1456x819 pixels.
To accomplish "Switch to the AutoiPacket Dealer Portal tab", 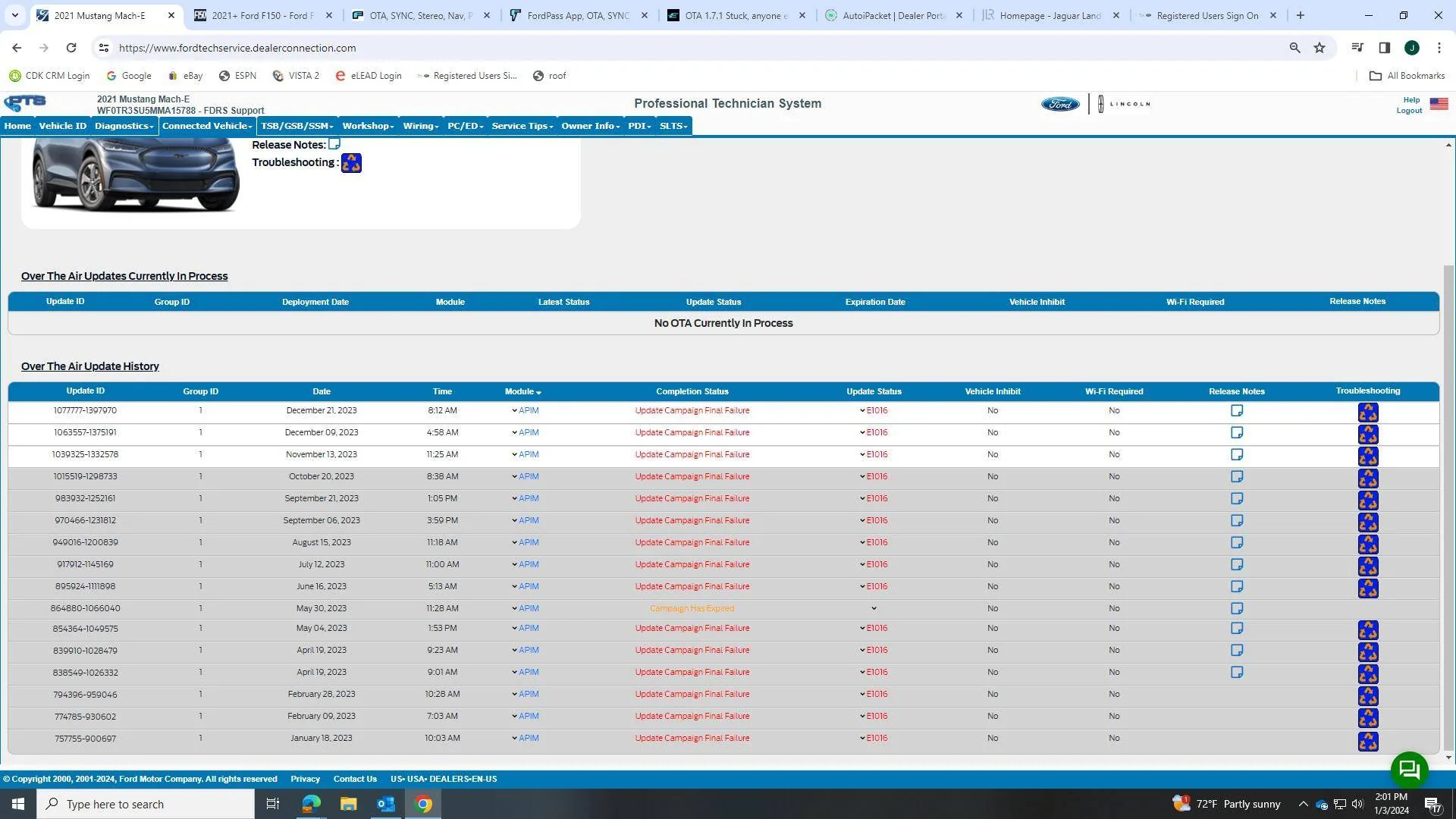I will pos(893,15).
